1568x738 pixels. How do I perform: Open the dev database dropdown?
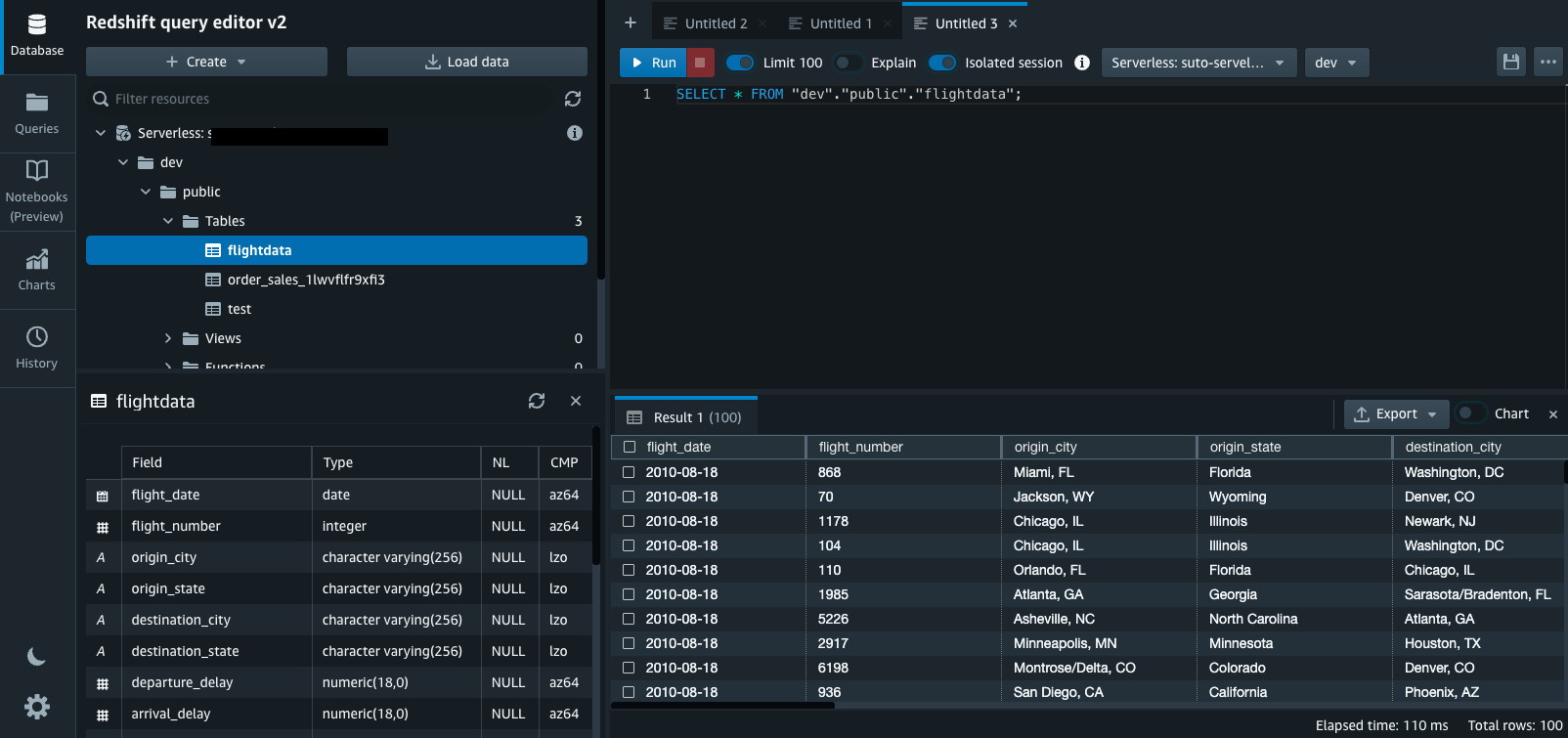1335,63
